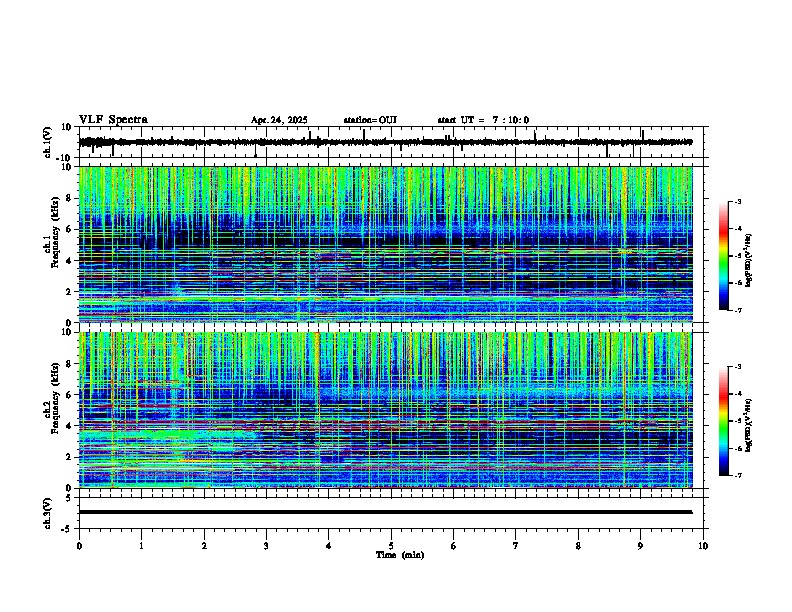Click inside the ch.2 spectrogram panel

point(385,410)
